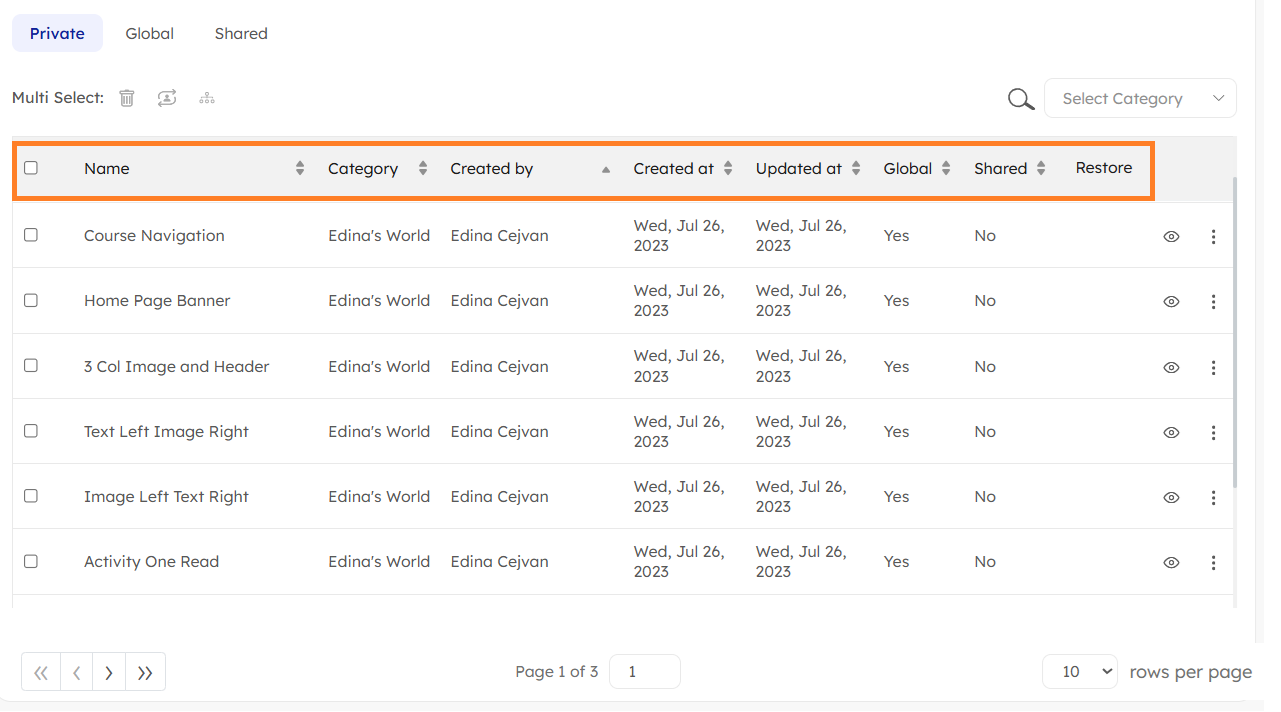Screen dimensions: 1281x712
Task: Sort by the Created at column header
Action: point(674,169)
